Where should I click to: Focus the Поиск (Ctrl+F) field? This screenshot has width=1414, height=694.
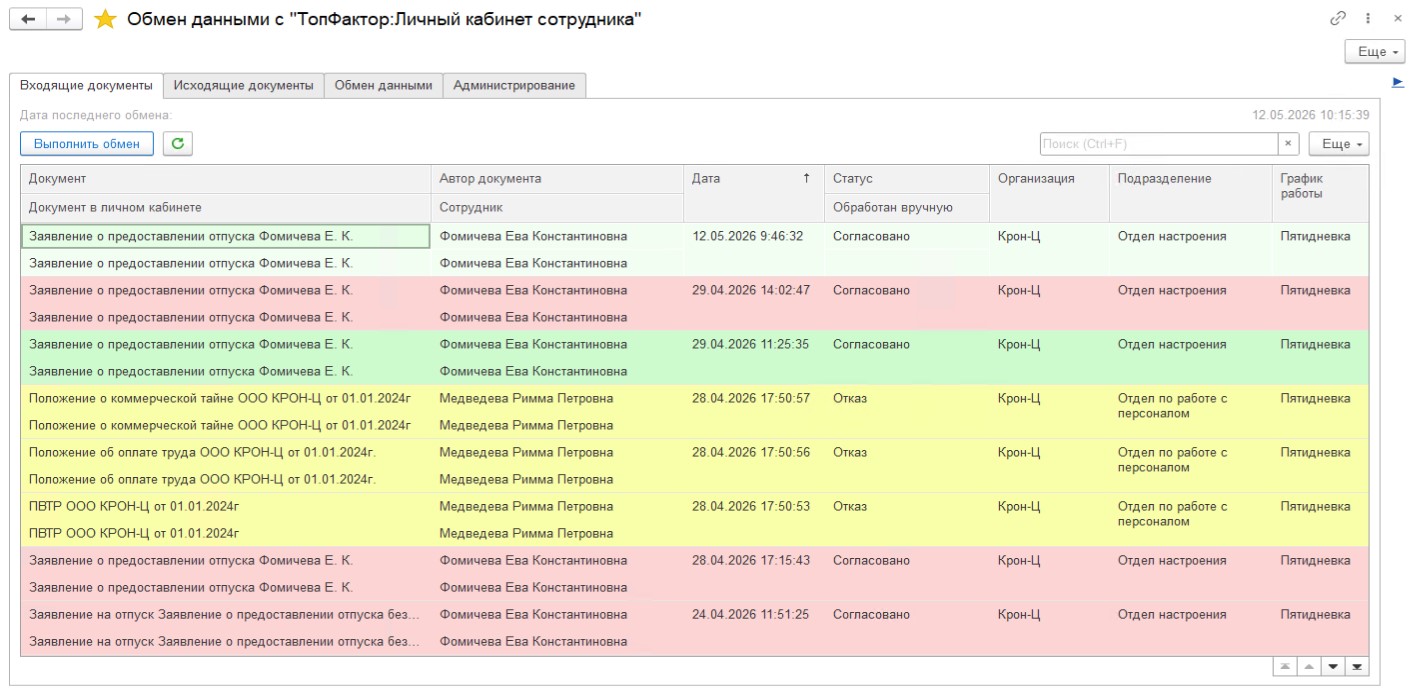(x=1158, y=144)
